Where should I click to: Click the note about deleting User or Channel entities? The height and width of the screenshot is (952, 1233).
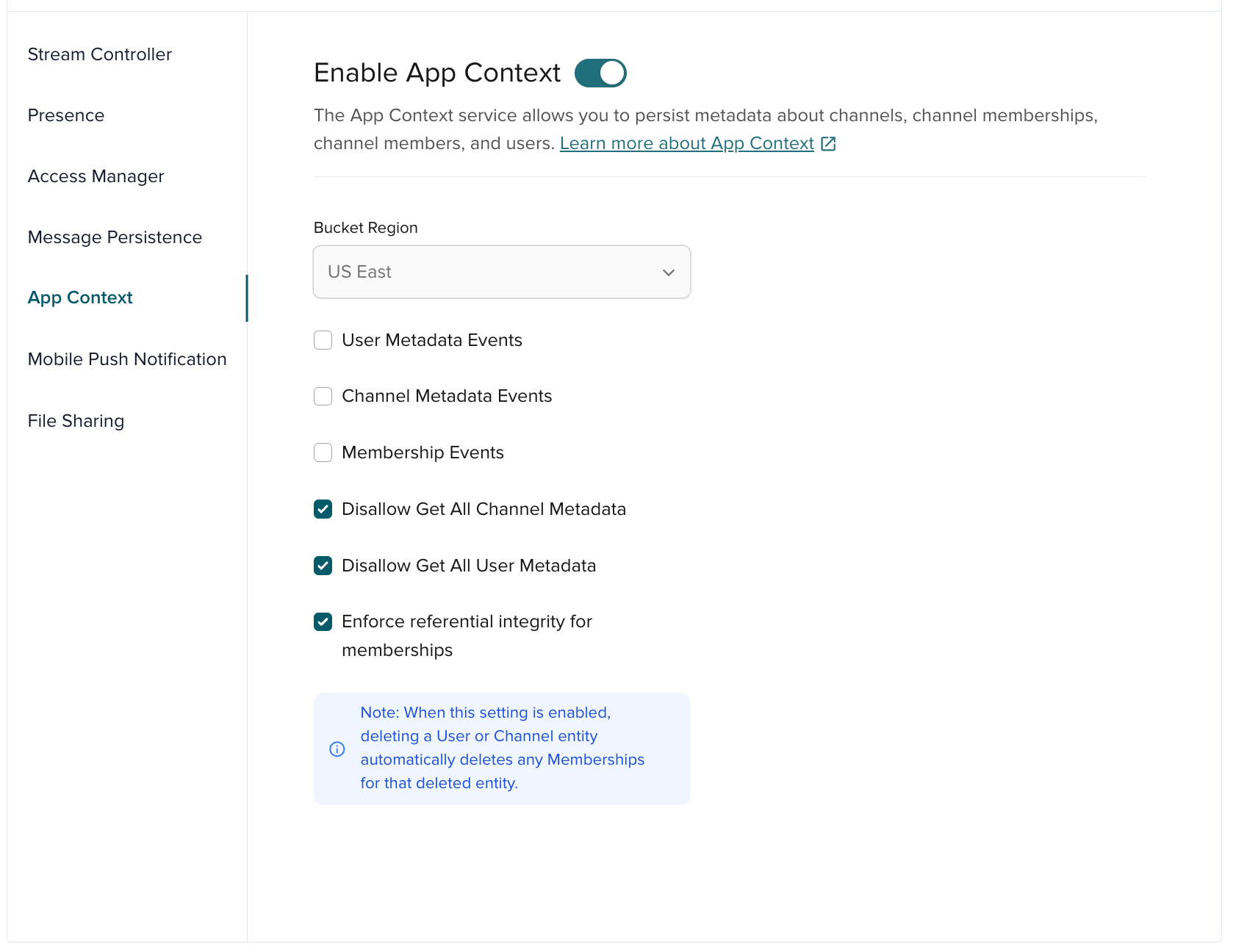[502, 748]
